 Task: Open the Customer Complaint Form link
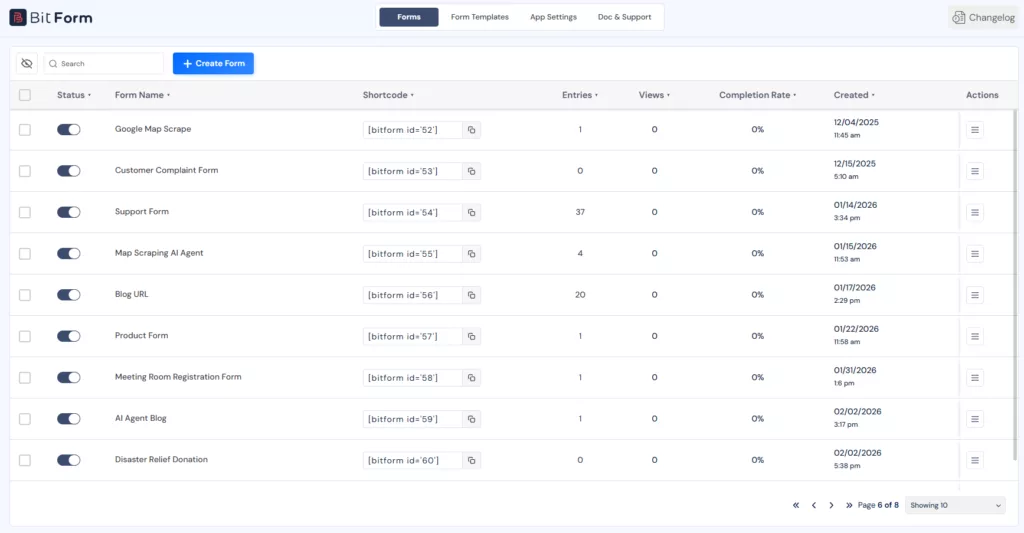point(167,170)
